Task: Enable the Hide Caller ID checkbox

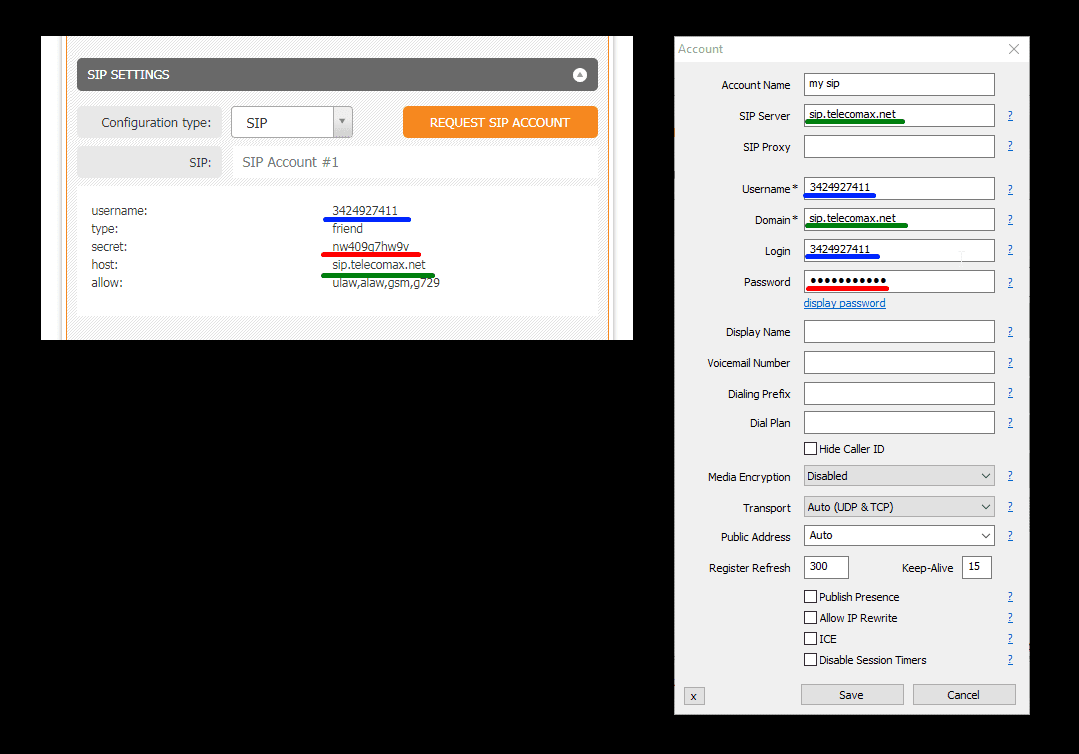Action: (x=811, y=449)
